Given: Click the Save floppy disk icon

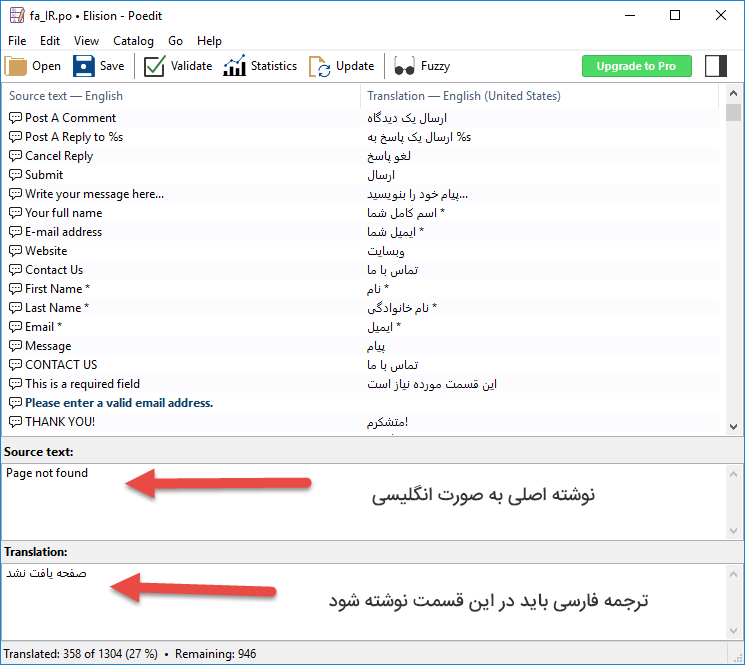Looking at the screenshot, I should 84,66.
